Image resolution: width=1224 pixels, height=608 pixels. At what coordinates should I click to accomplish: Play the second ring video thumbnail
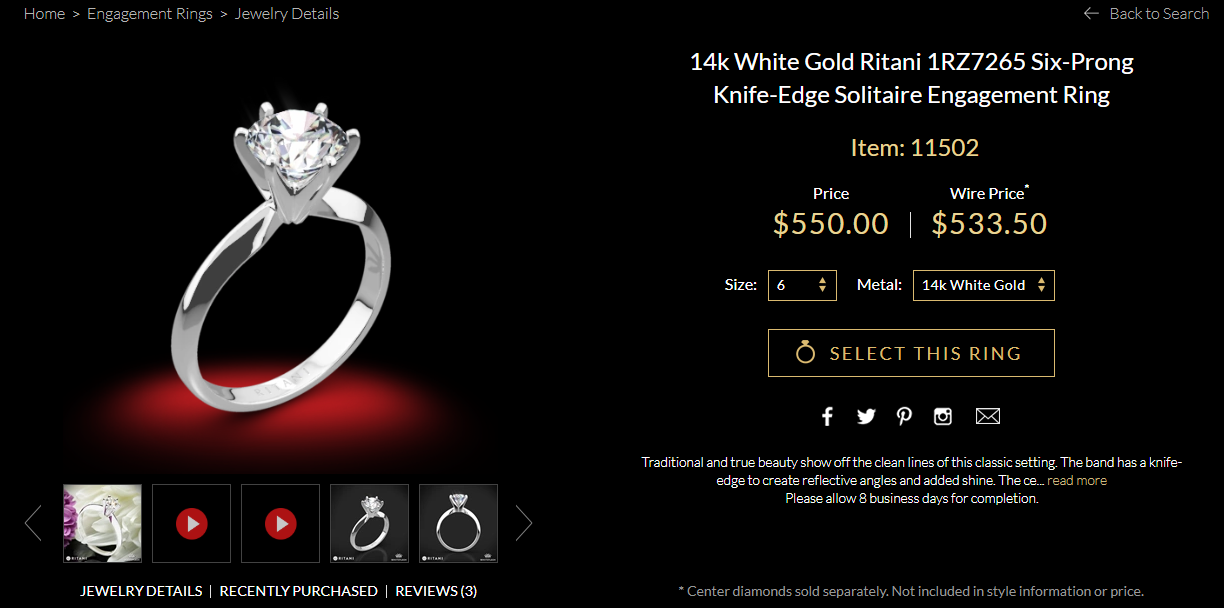pyautogui.click(x=280, y=523)
